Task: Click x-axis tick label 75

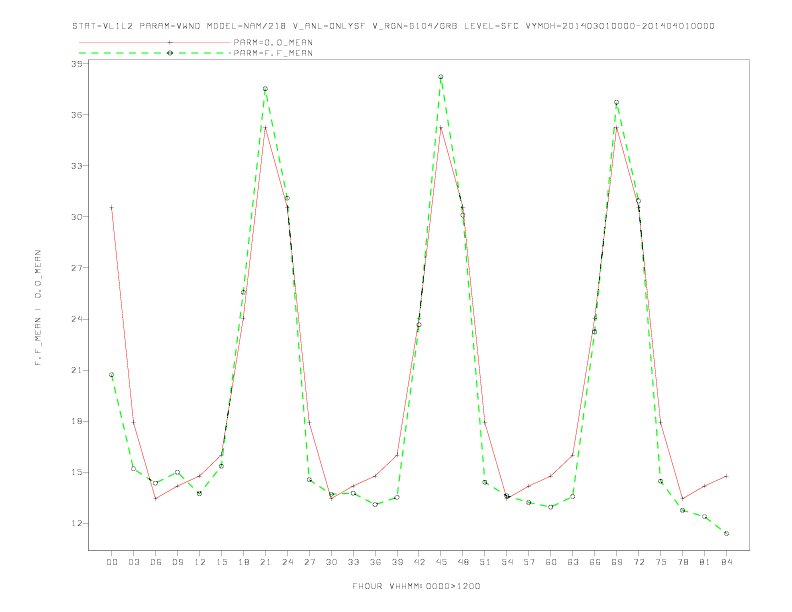Action: coord(661,562)
